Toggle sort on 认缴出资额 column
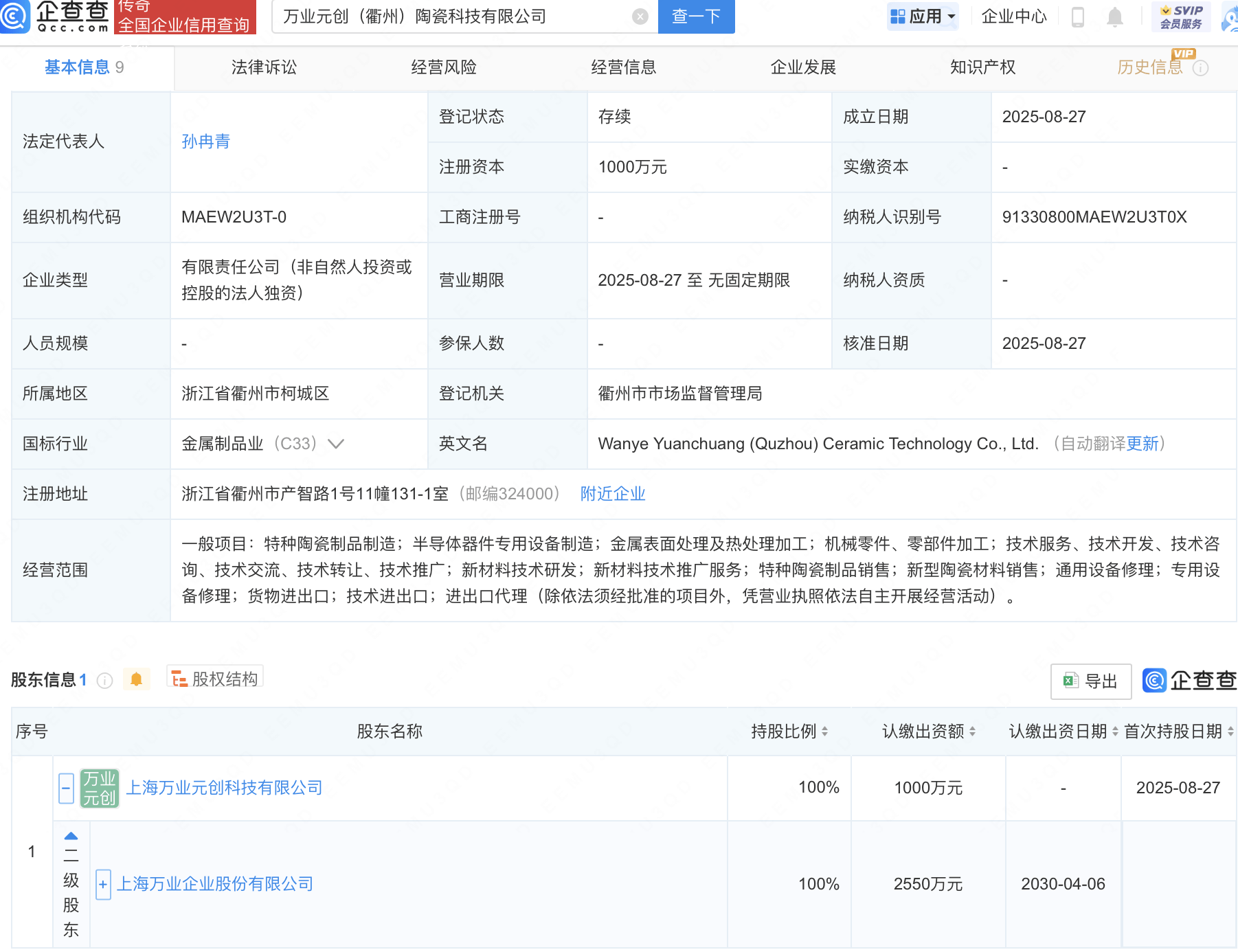The width and height of the screenshot is (1238, 952). tap(971, 732)
